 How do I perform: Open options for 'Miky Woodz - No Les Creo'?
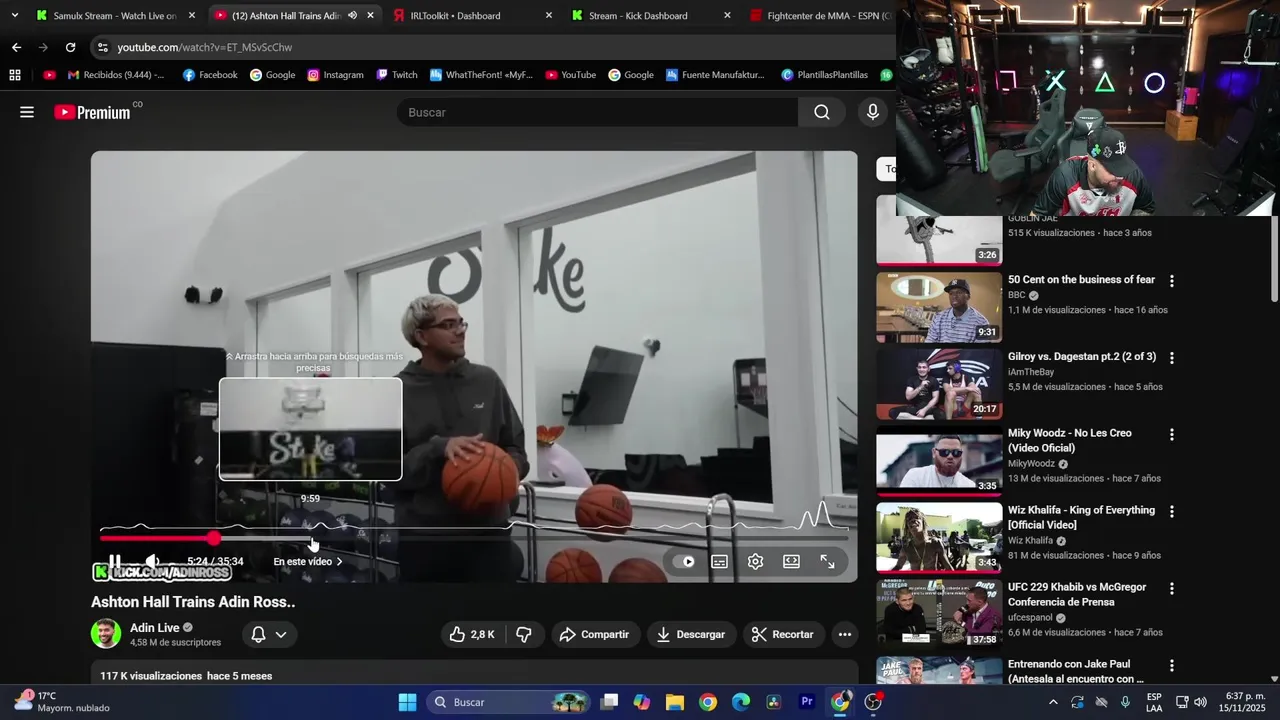pos(1172,435)
